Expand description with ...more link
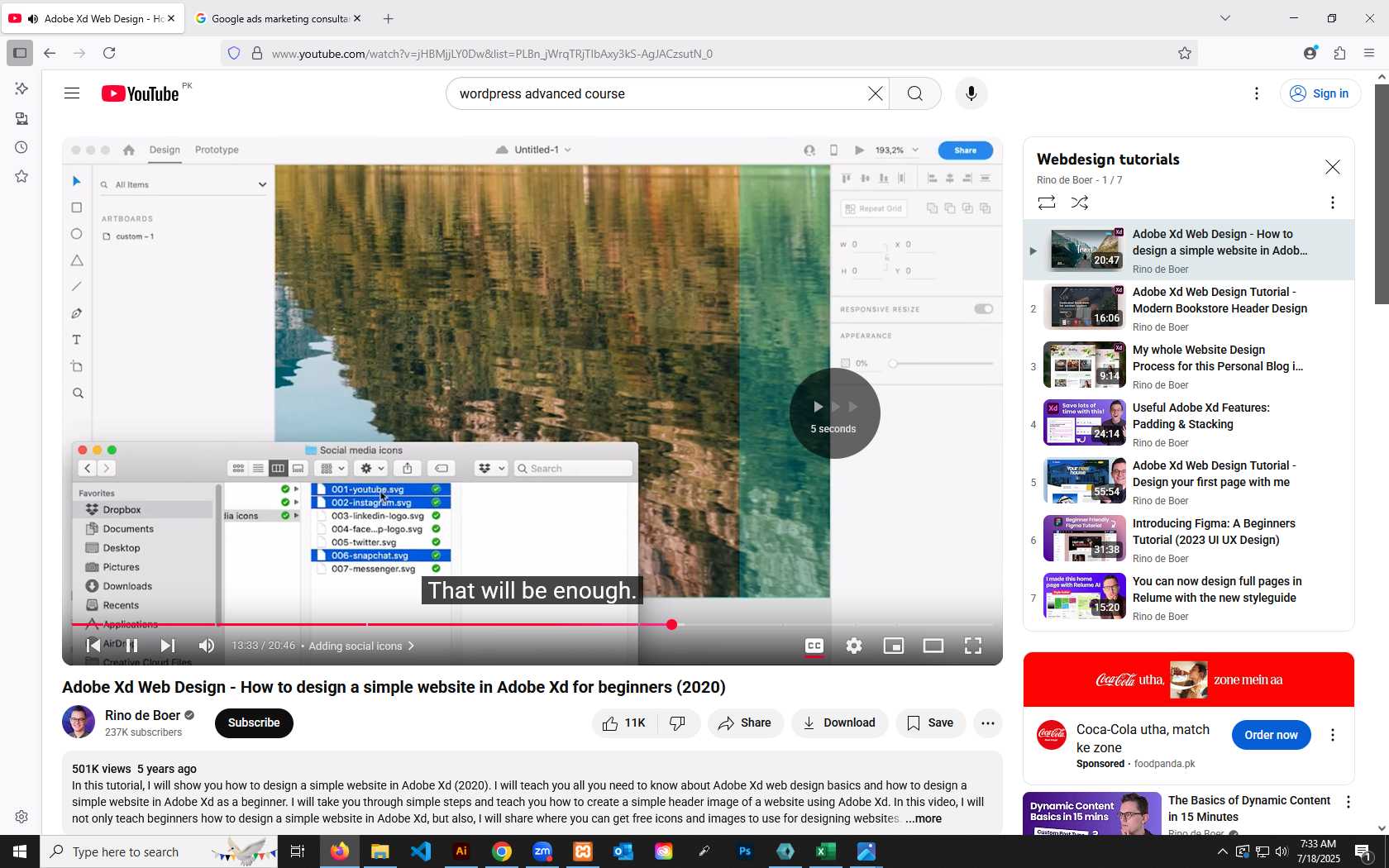This screenshot has height=868, width=1389. [x=923, y=819]
